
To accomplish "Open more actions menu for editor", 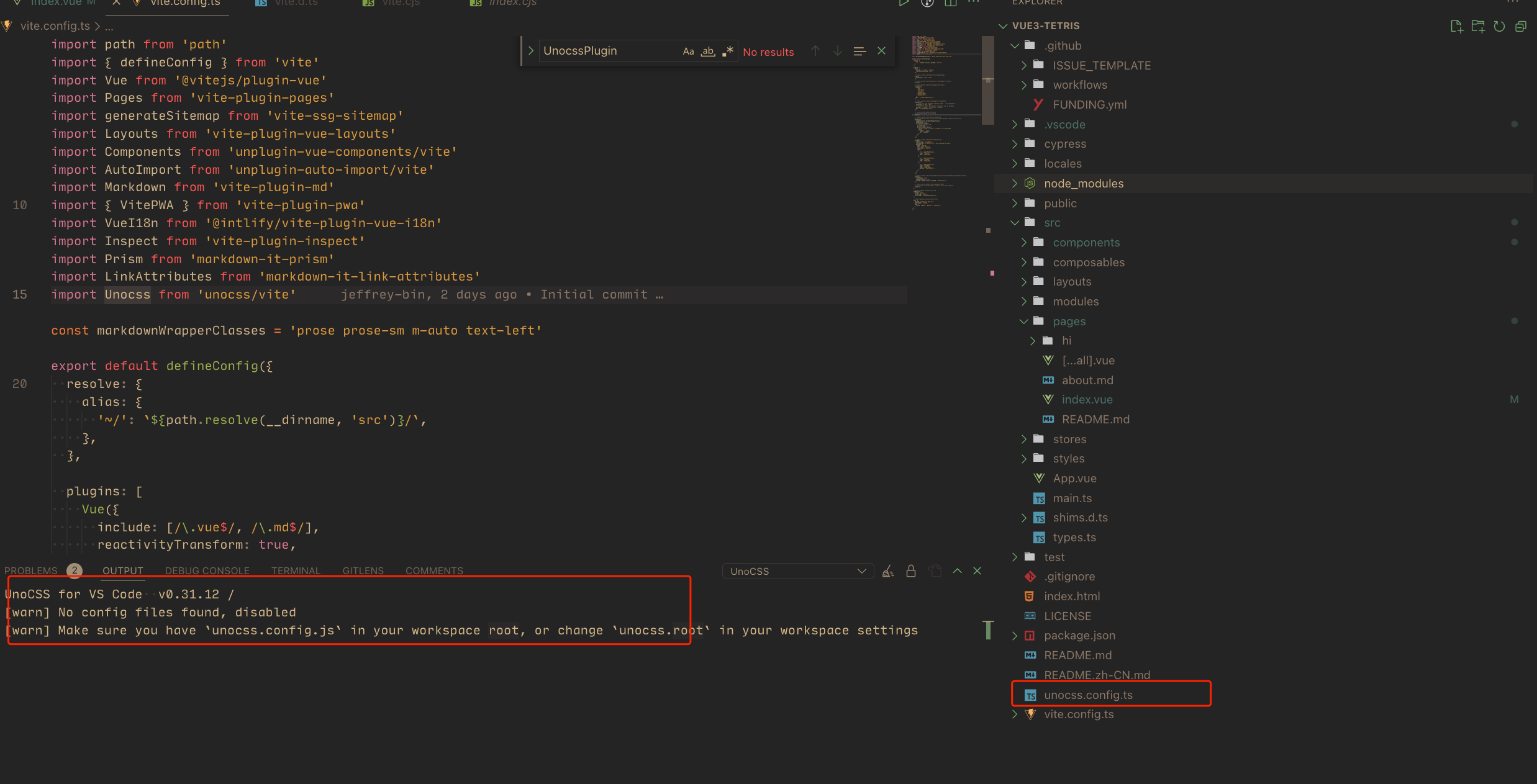I will pyautogui.click(x=974, y=3).
